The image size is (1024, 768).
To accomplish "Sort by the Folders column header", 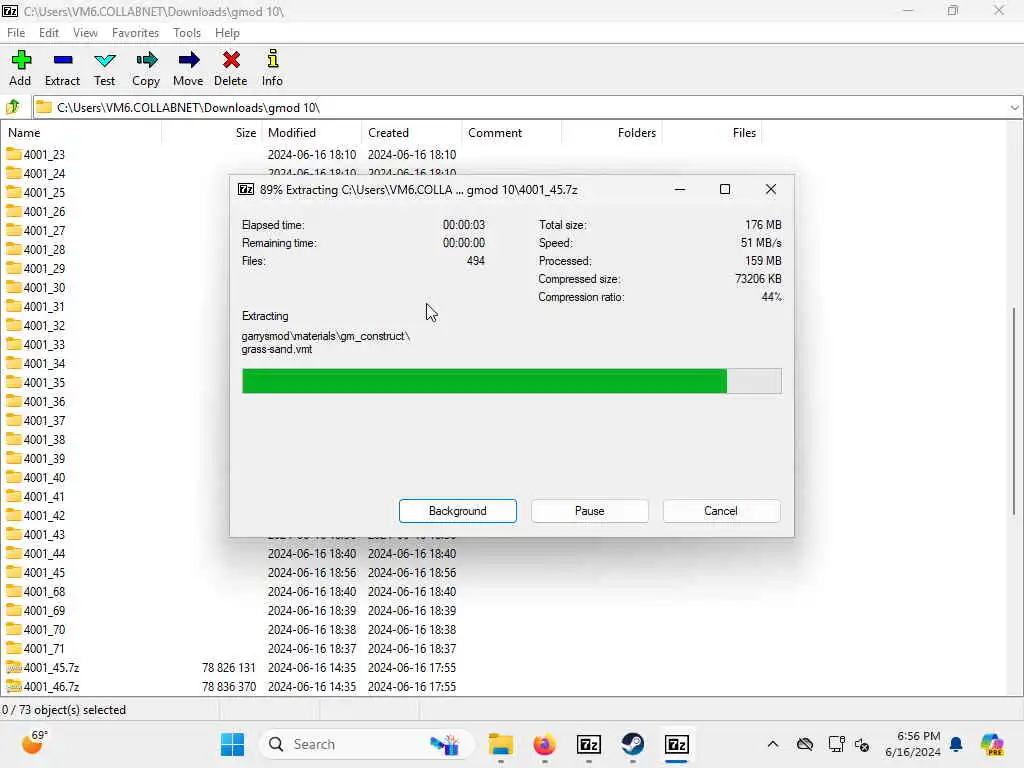I will coord(611,133).
